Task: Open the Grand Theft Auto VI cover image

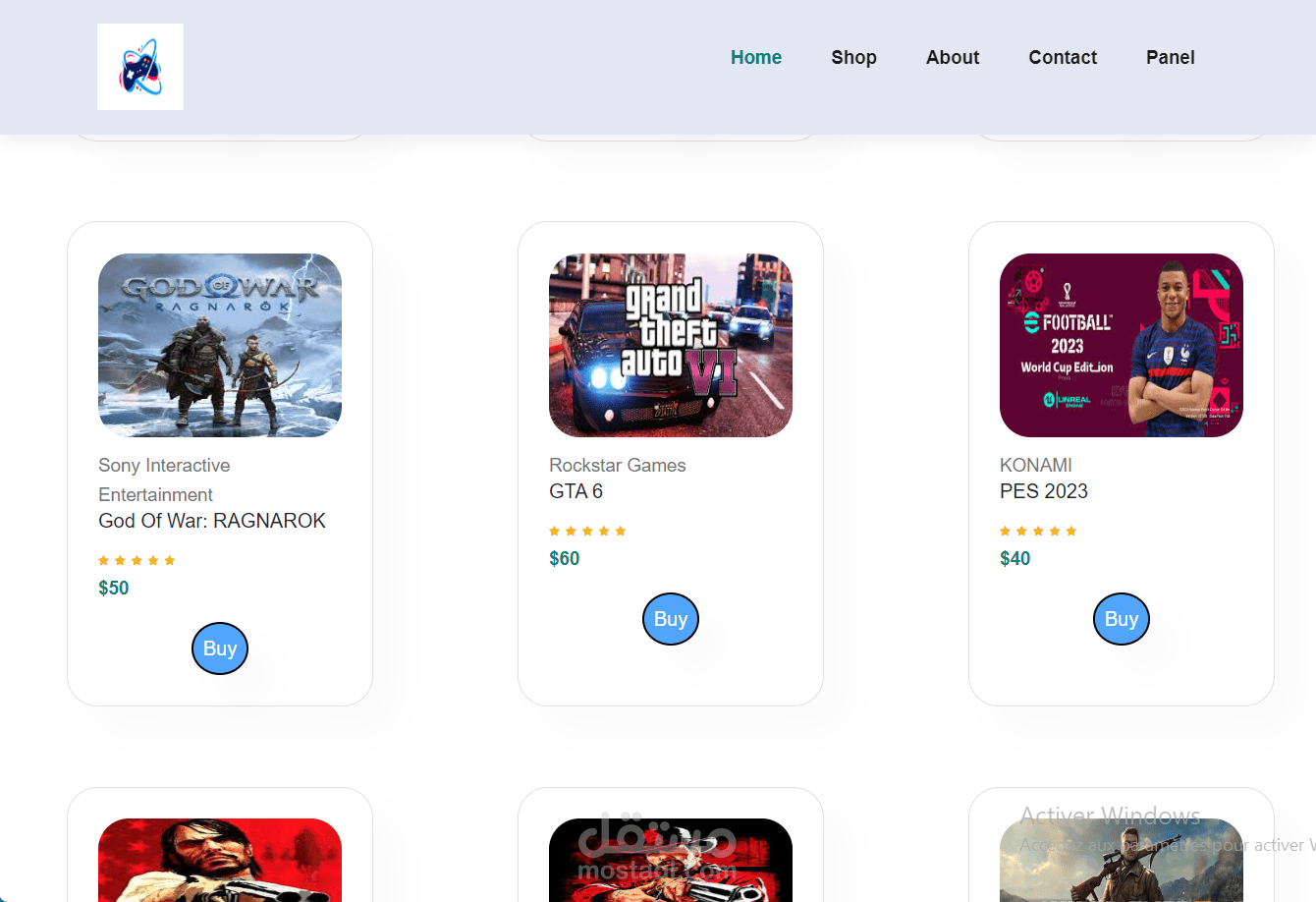Action: point(671,345)
